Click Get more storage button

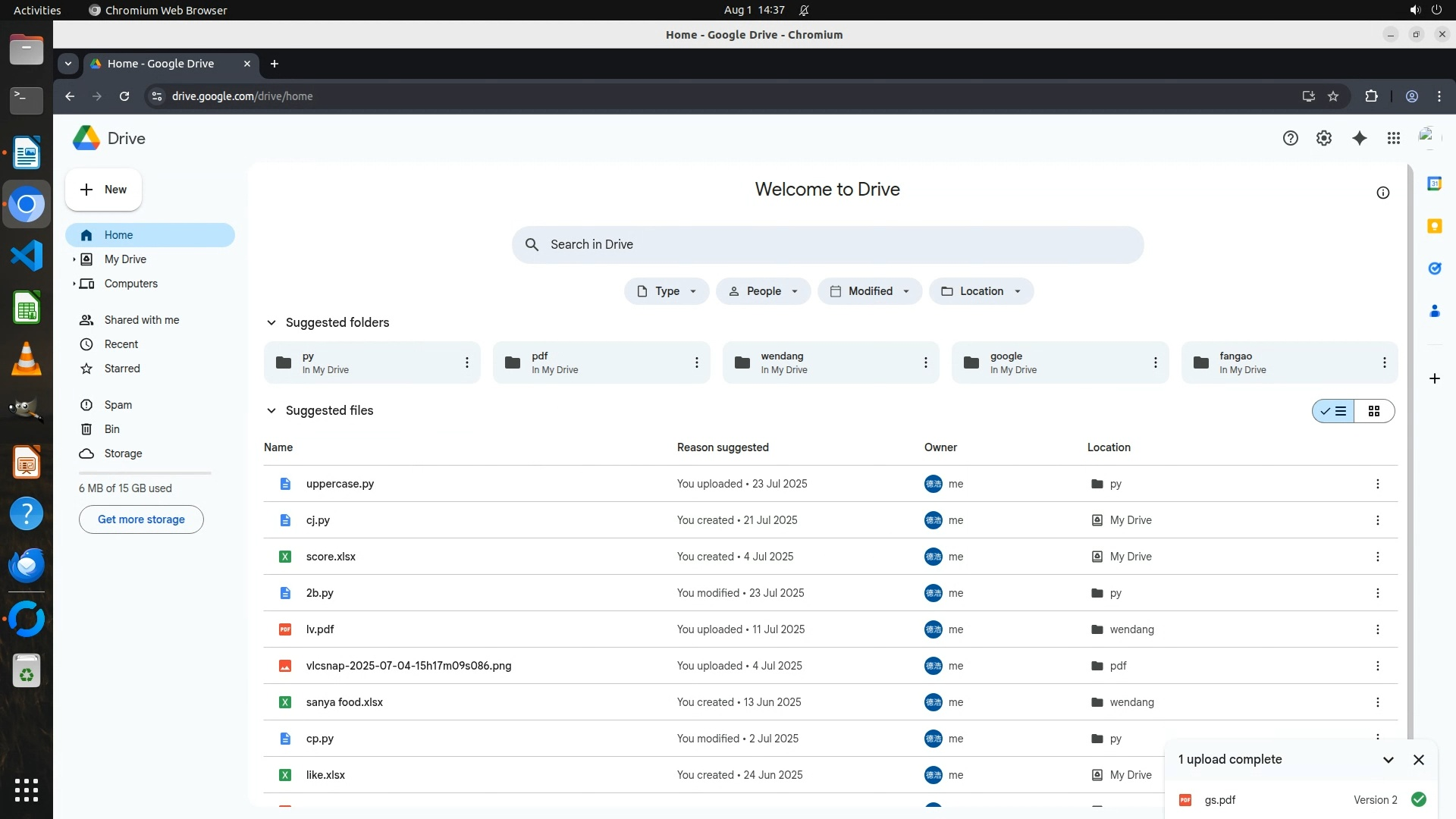pyautogui.click(x=141, y=519)
